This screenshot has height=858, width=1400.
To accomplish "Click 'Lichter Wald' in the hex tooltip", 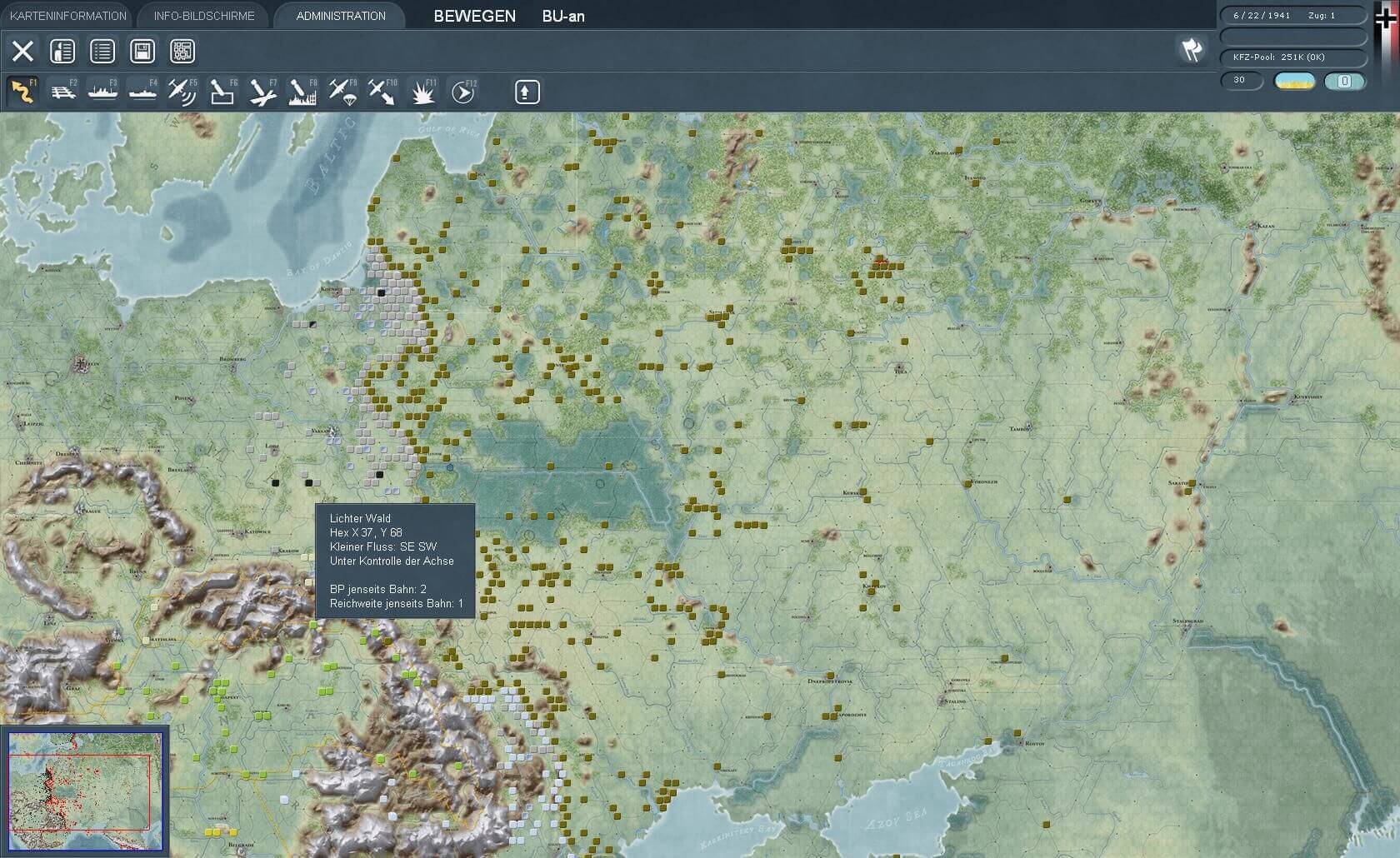I will (360, 518).
